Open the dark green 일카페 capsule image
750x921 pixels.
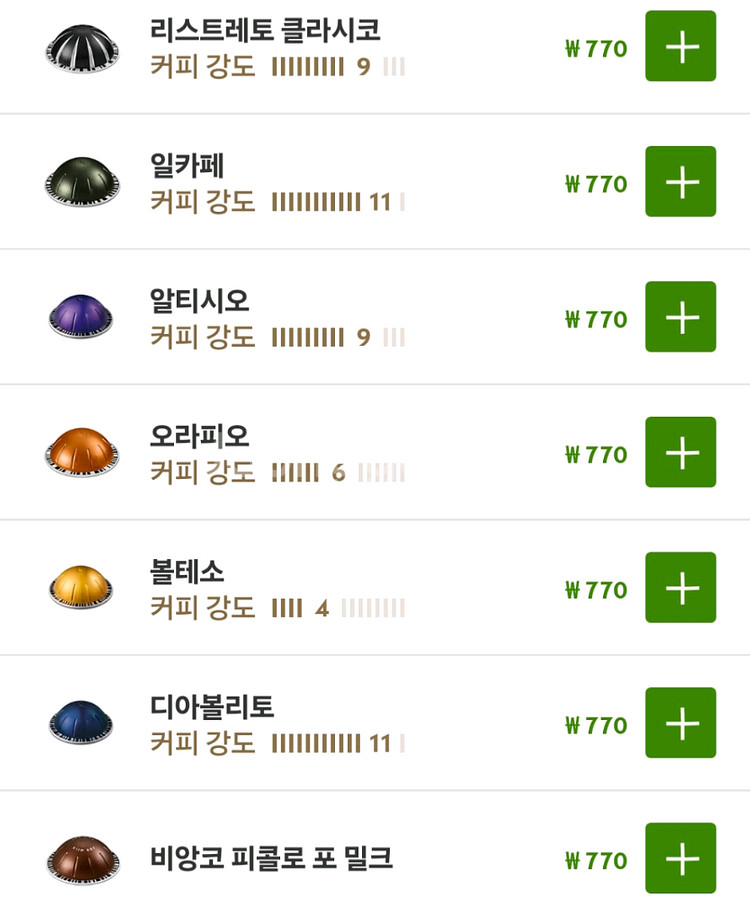[x=81, y=182]
